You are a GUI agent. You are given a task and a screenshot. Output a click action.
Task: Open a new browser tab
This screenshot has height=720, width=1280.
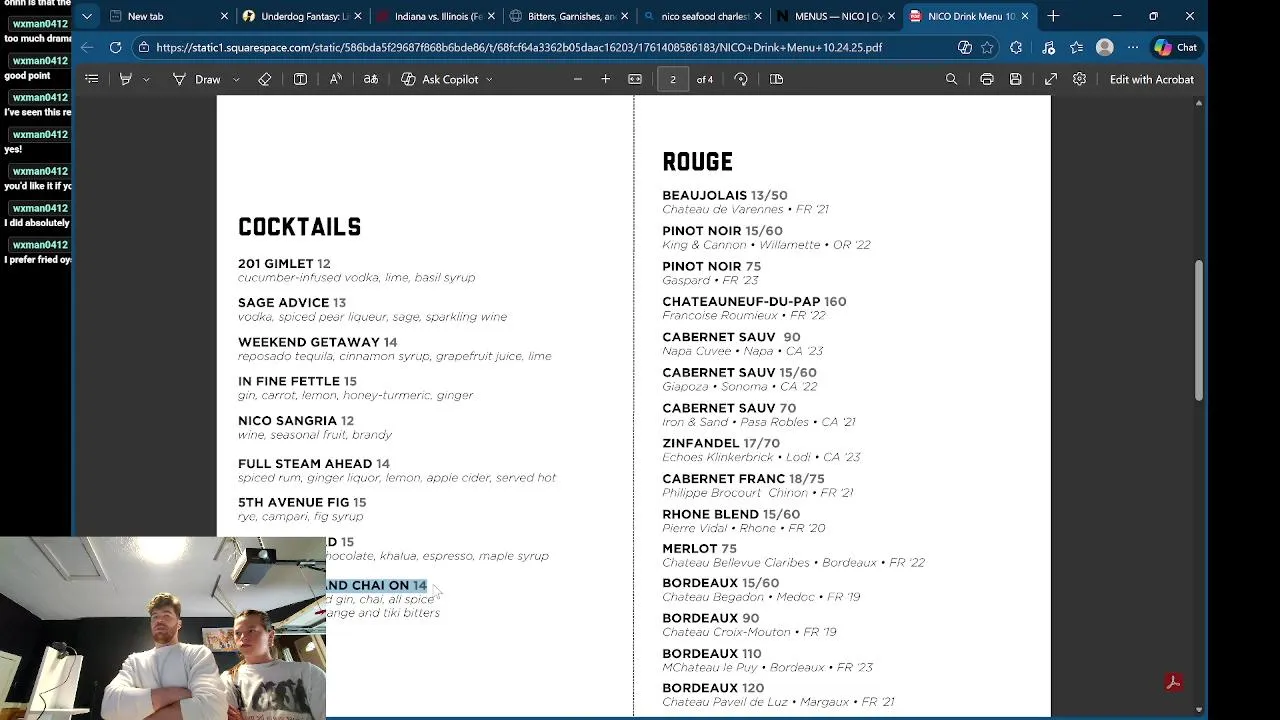point(1053,16)
